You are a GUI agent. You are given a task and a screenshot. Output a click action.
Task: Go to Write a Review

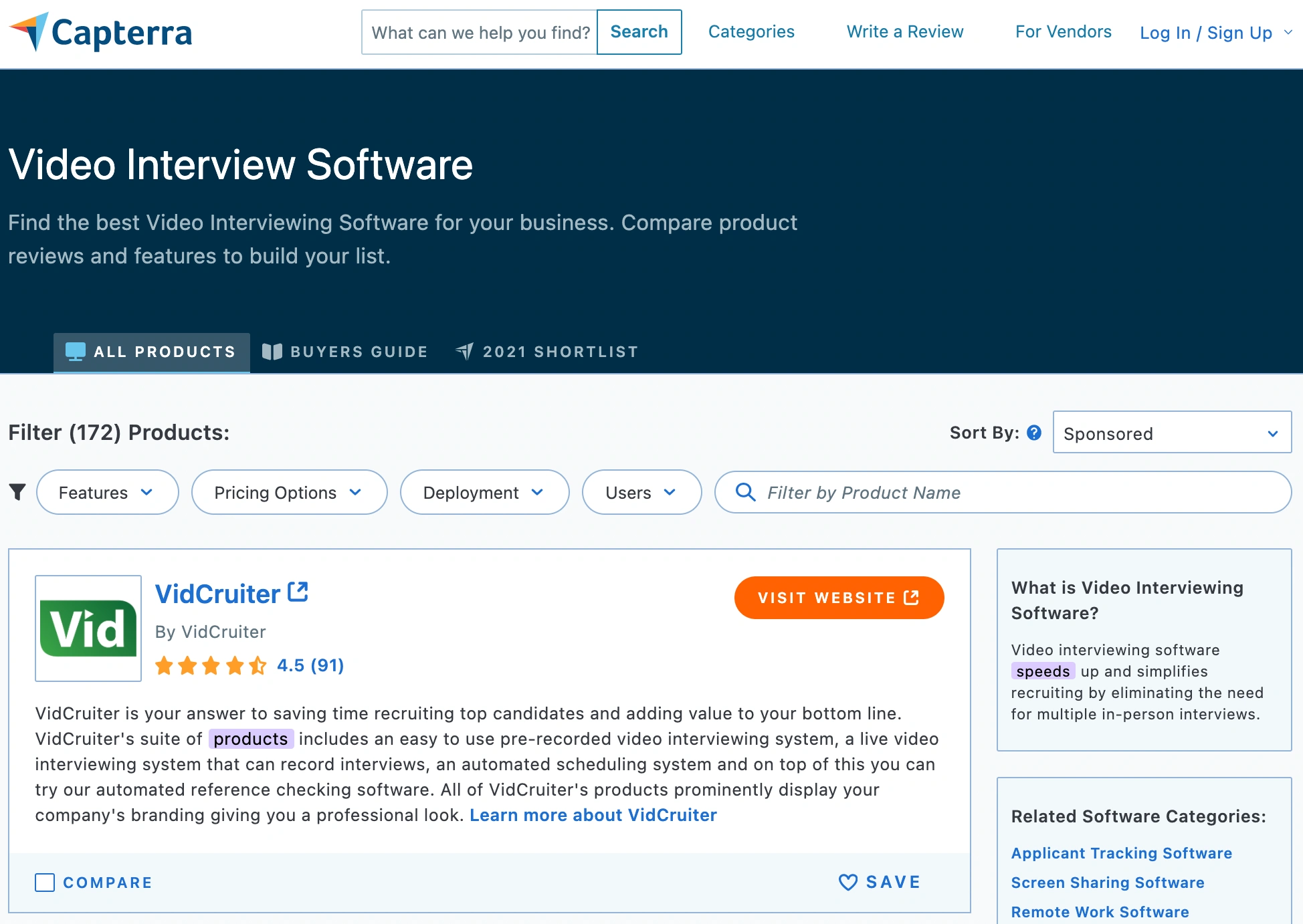click(x=905, y=31)
